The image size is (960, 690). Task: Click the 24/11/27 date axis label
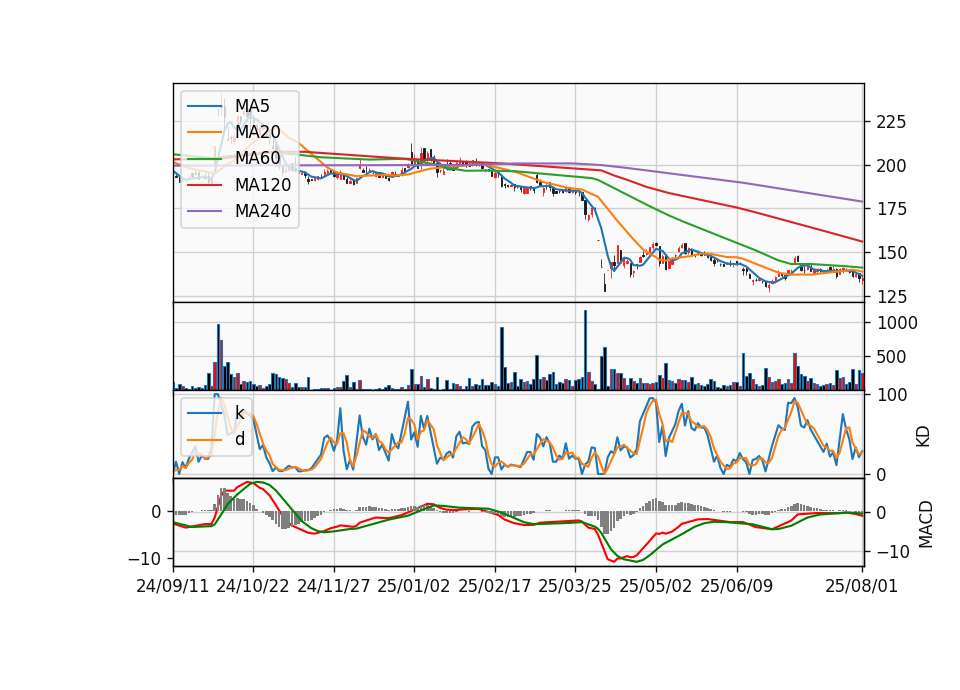click(334, 586)
